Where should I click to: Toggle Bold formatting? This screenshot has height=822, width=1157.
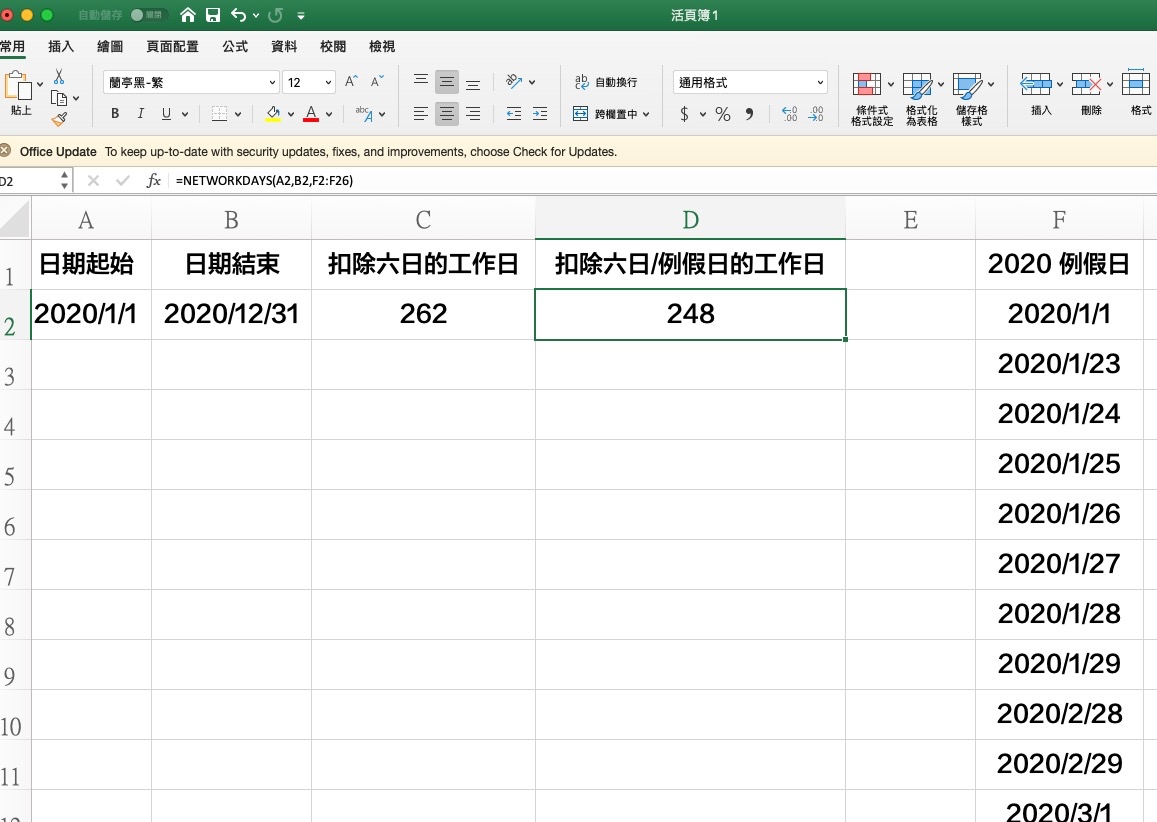tap(115, 114)
